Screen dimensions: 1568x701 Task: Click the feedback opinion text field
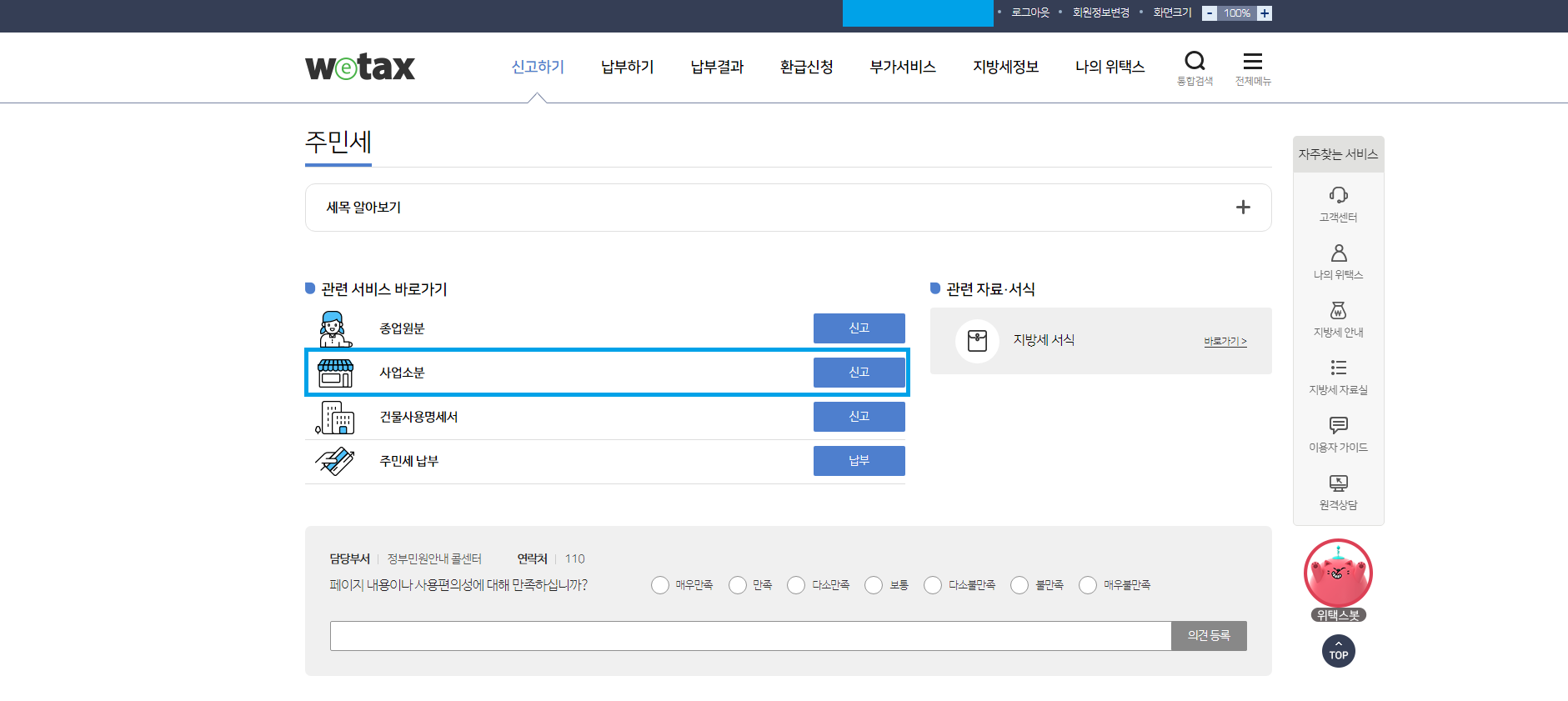point(750,636)
